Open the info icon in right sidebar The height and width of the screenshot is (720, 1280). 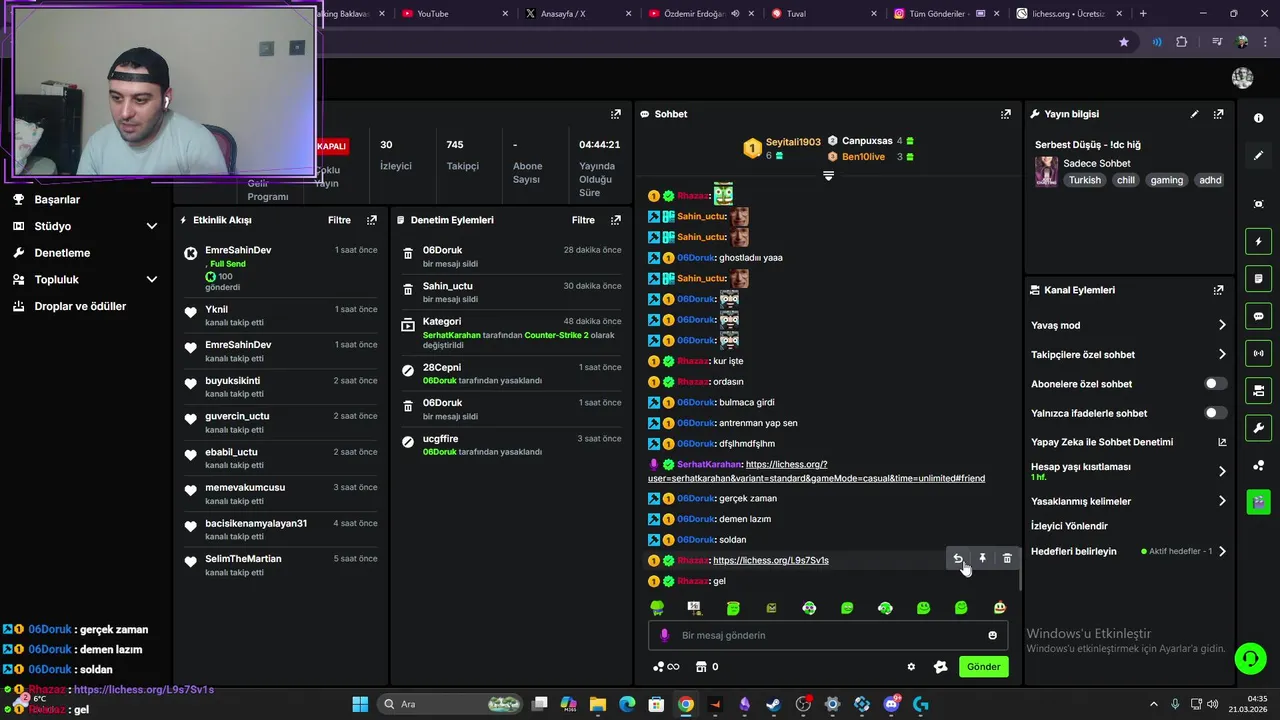click(x=1258, y=118)
